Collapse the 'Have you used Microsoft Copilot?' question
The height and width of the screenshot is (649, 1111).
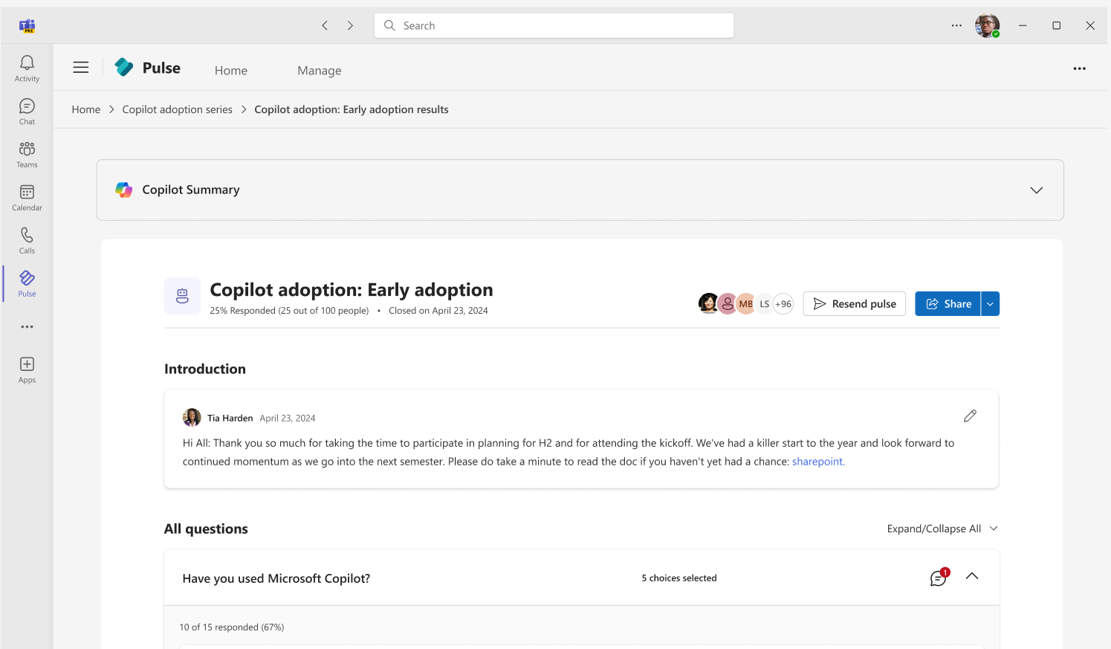click(972, 577)
